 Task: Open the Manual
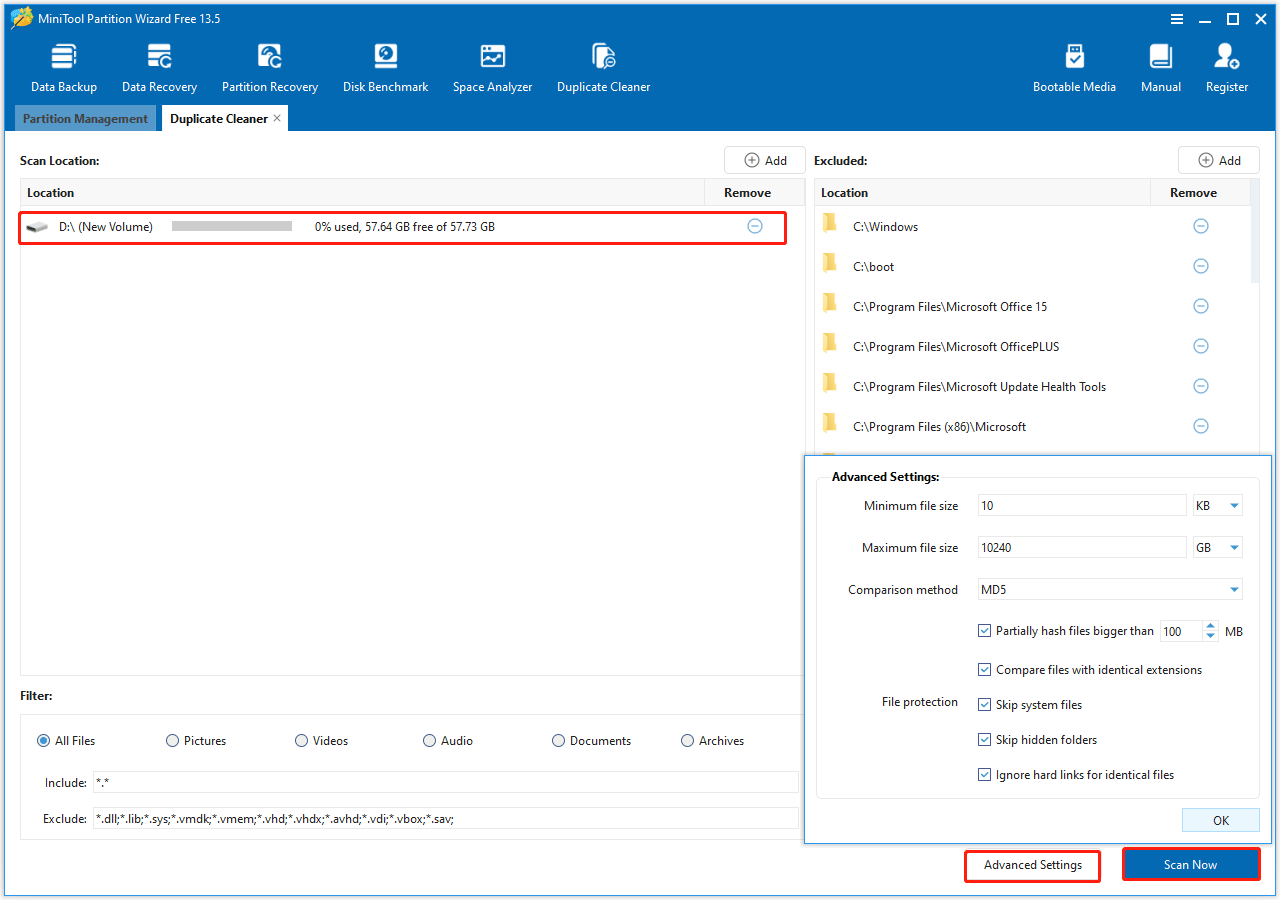1160,65
